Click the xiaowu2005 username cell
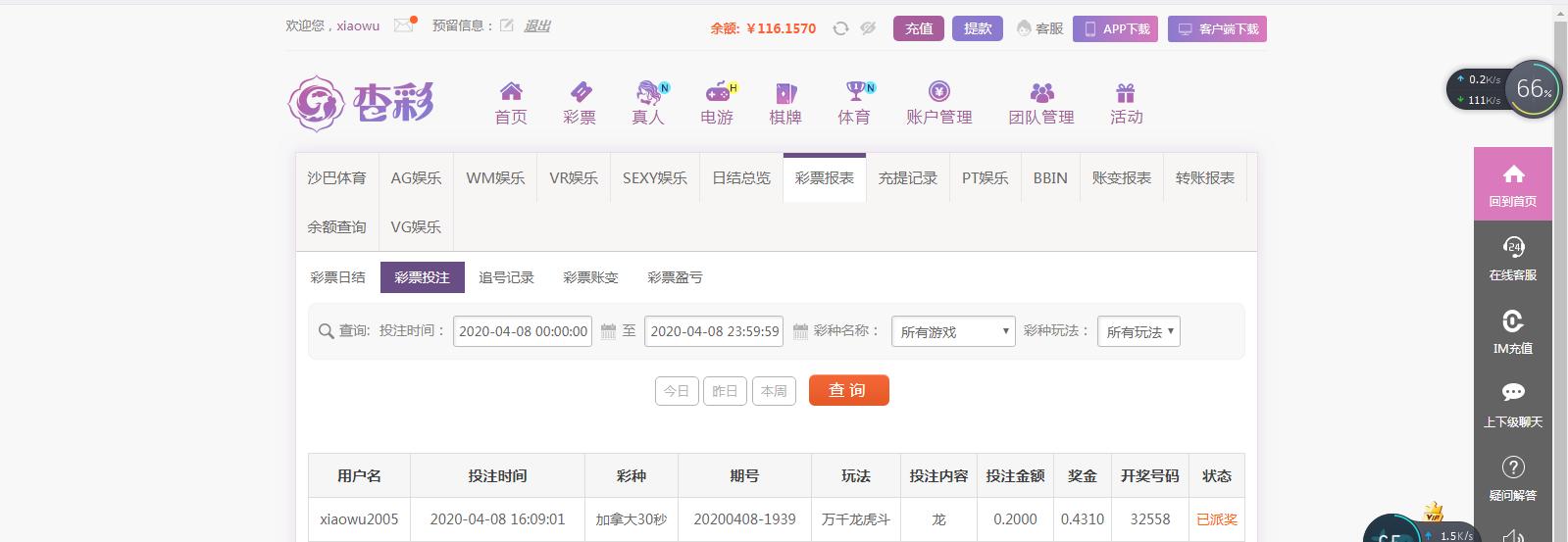Image resolution: width=1568 pixels, height=542 pixels. point(359,519)
